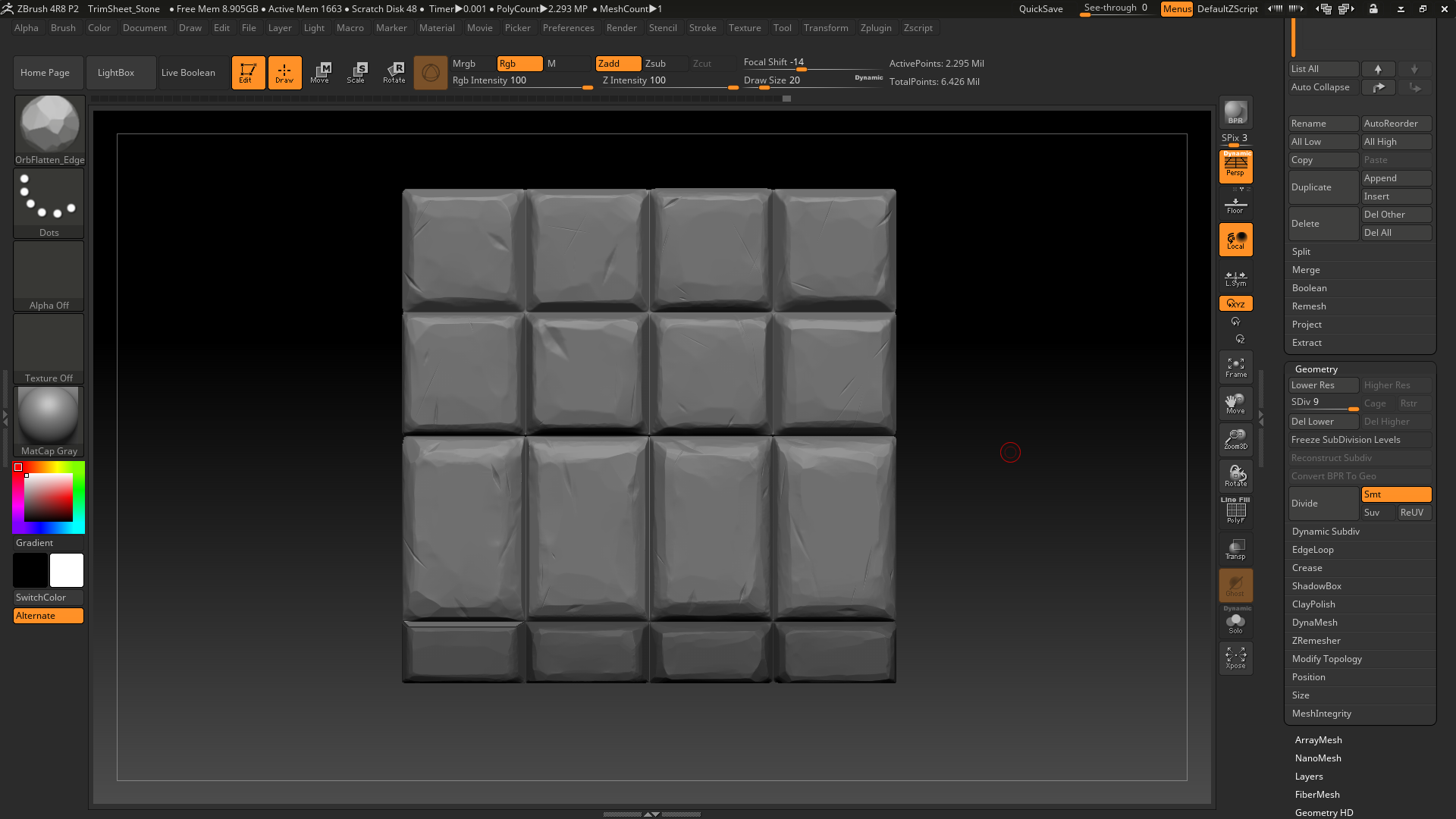
Task: Enable XYZ rotation mode
Action: (1235, 303)
